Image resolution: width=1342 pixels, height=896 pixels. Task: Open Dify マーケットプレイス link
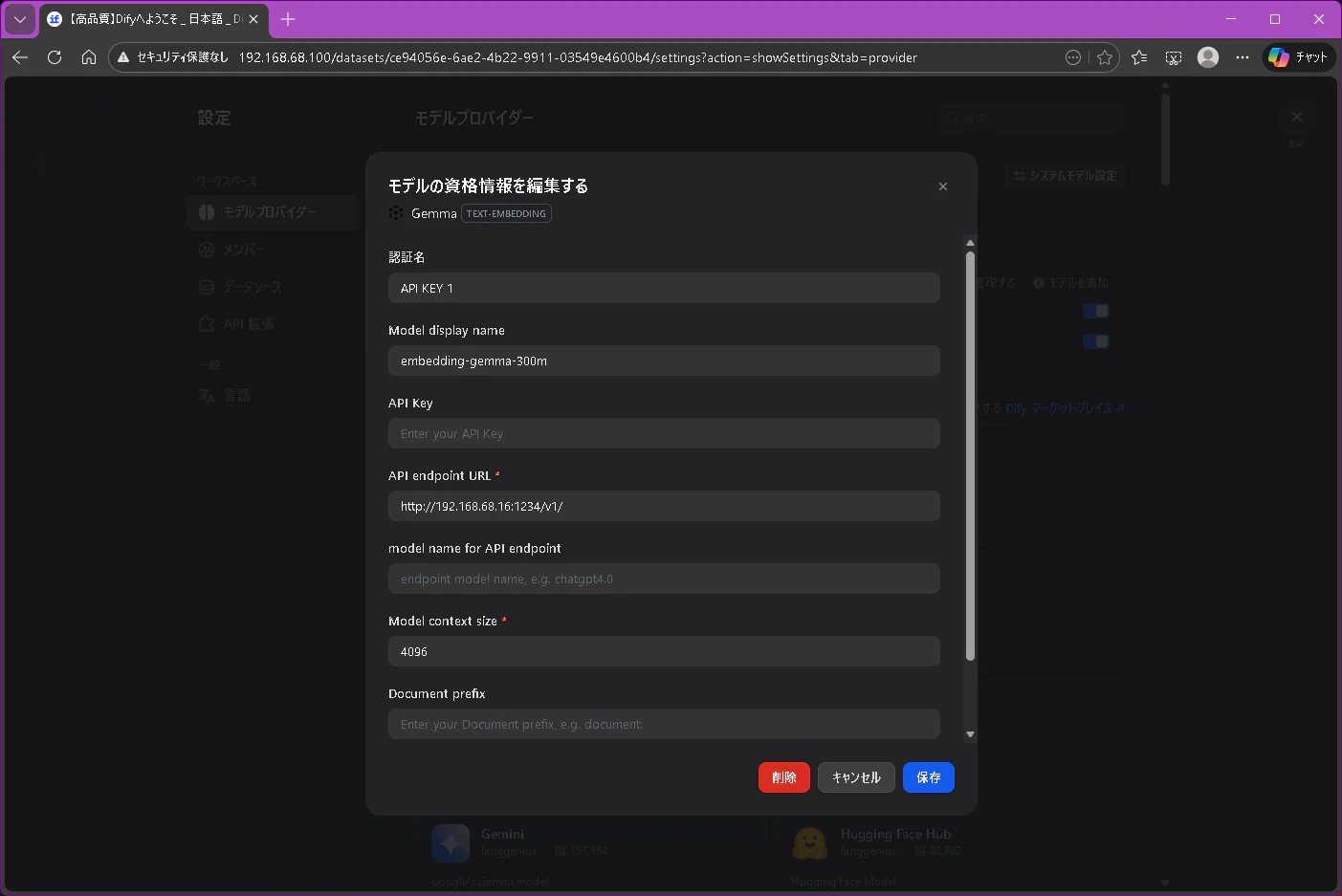1065,408
